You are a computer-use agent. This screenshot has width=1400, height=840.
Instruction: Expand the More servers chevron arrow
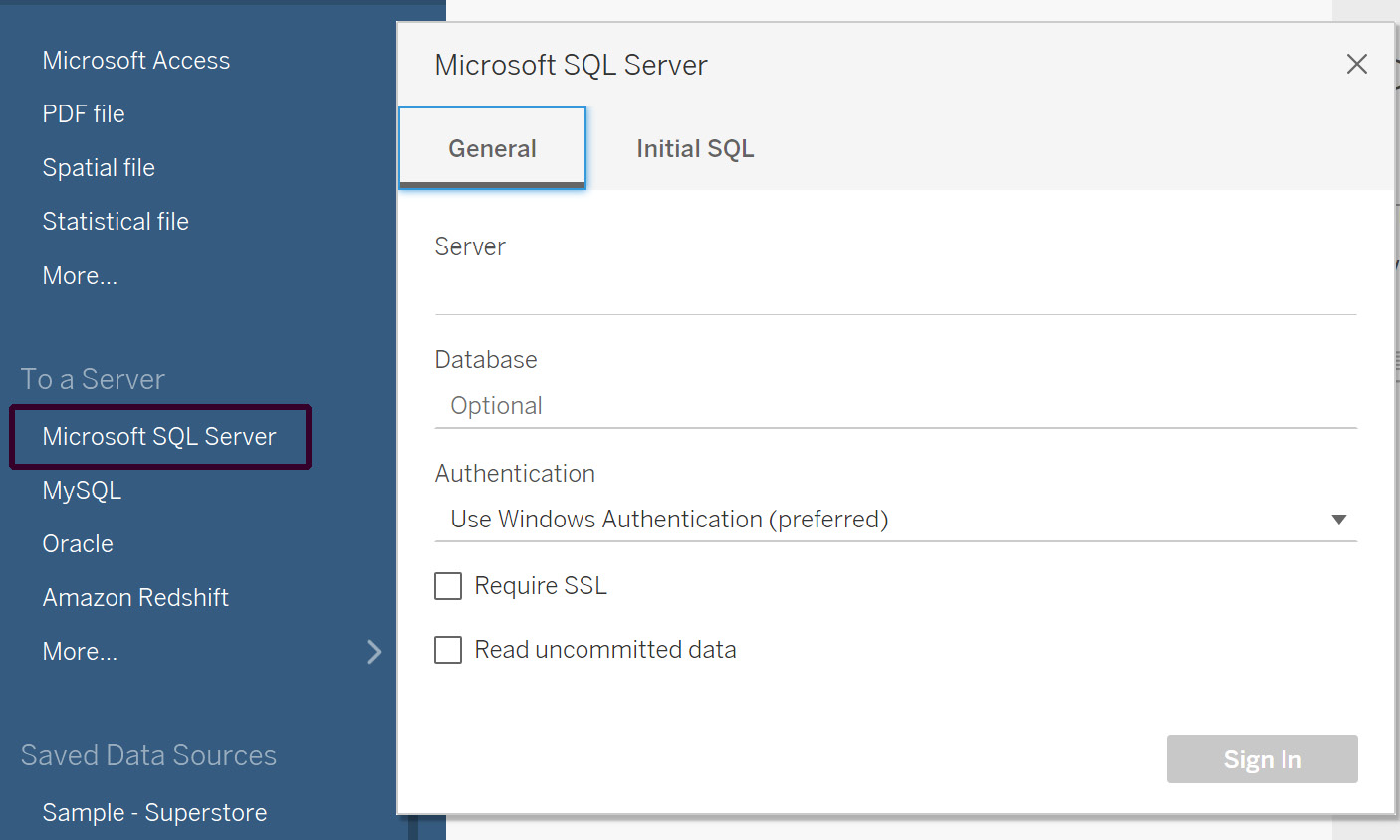[x=374, y=652]
